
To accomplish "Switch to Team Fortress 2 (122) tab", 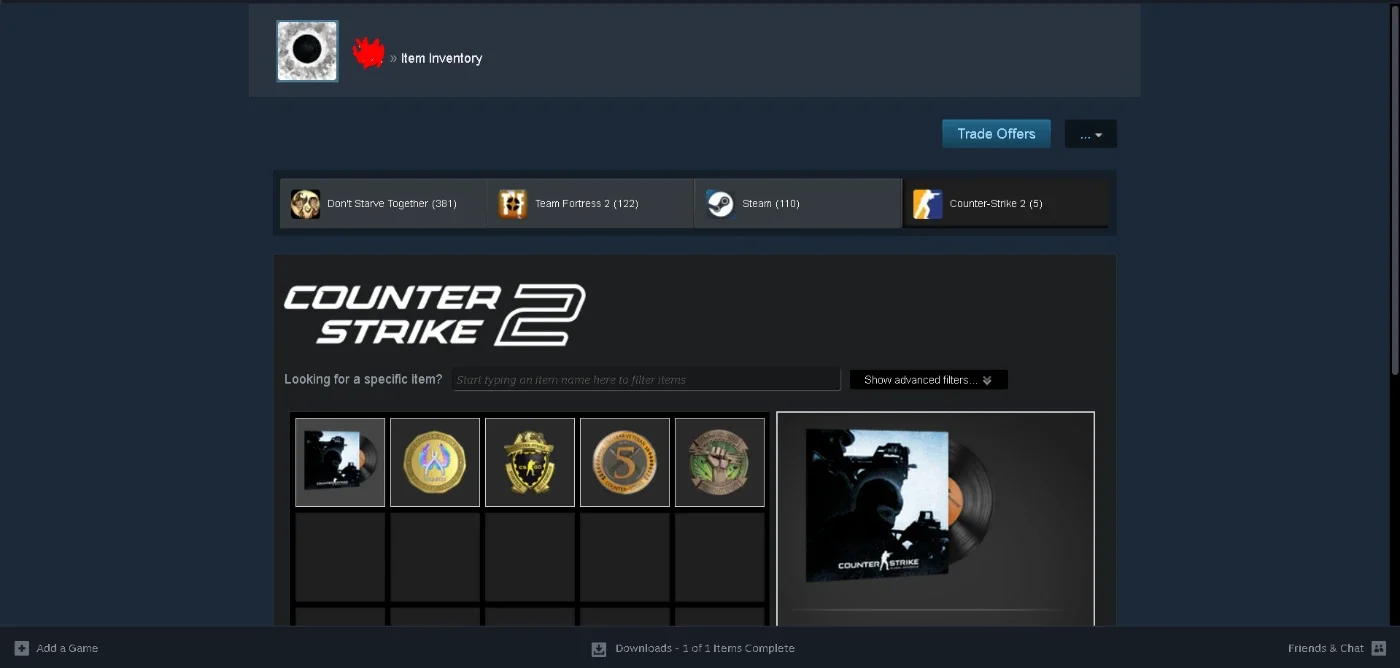I will tap(590, 203).
